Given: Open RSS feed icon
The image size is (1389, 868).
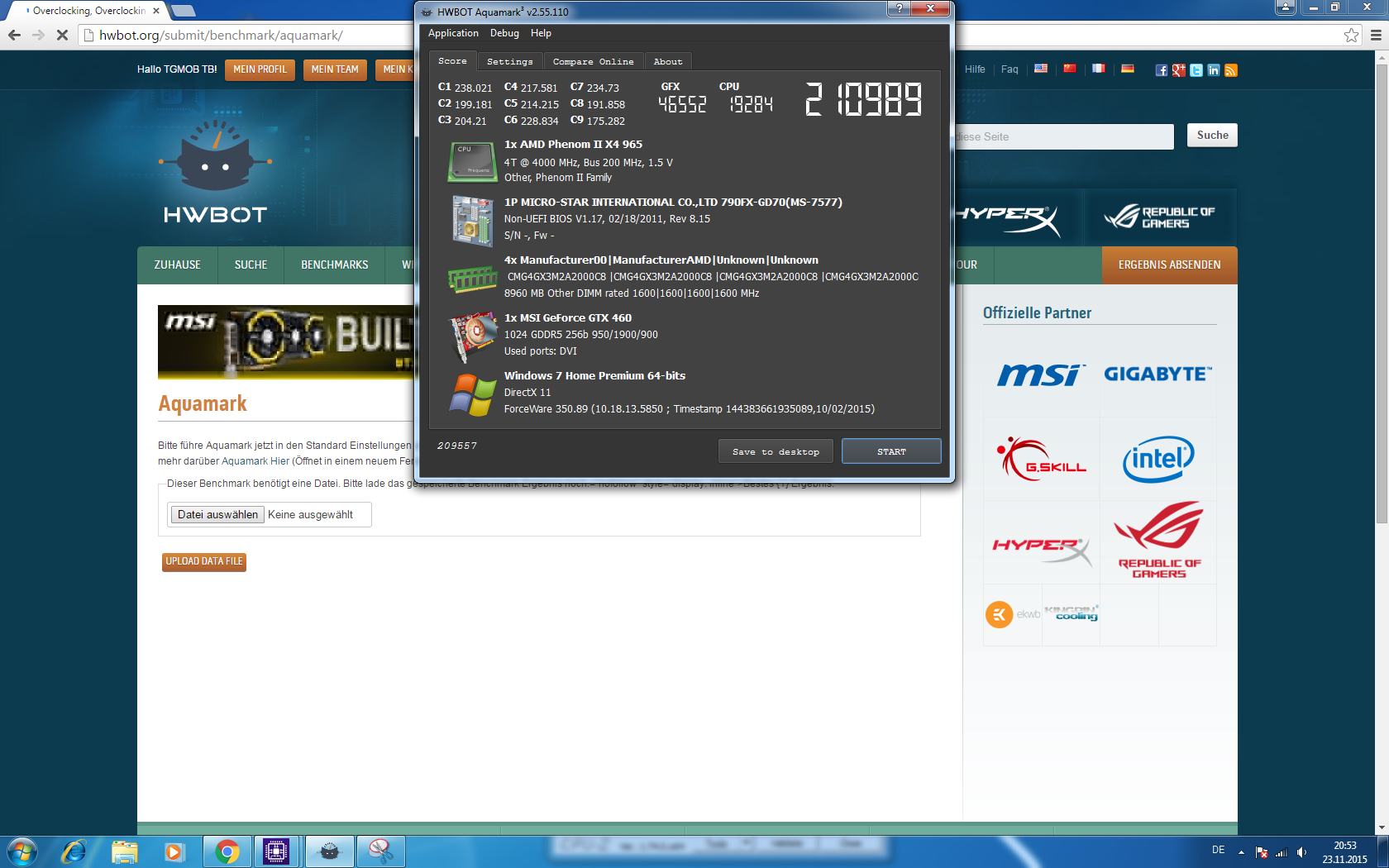Looking at the screenshot, I should [1231, 70].
